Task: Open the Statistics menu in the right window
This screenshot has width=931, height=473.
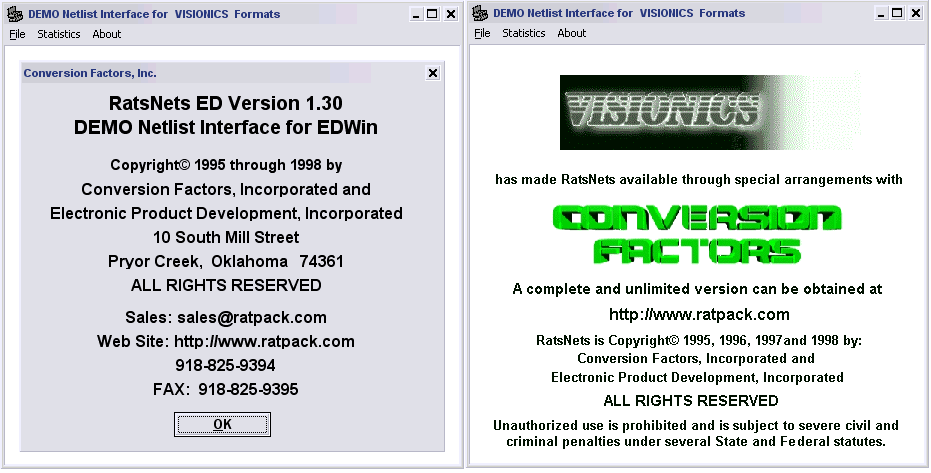Action: [524, 33]
